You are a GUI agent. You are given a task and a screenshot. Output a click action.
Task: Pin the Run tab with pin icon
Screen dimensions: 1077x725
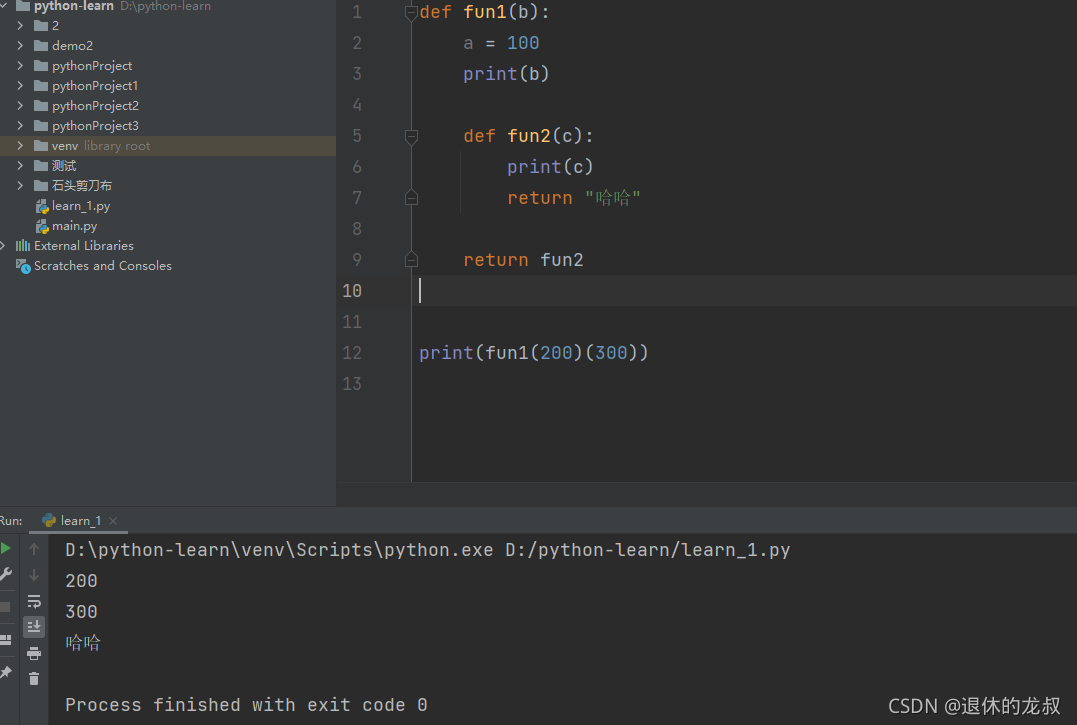point(5,672)
